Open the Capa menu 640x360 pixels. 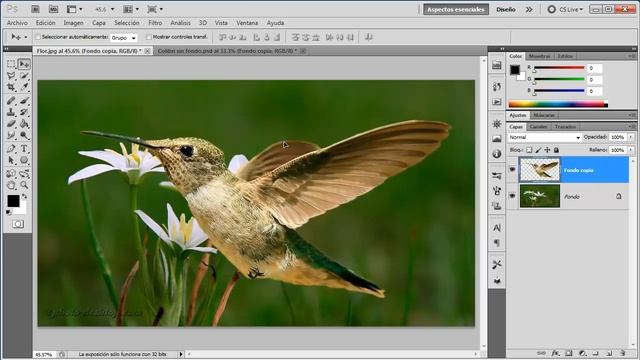pos(99,23)
